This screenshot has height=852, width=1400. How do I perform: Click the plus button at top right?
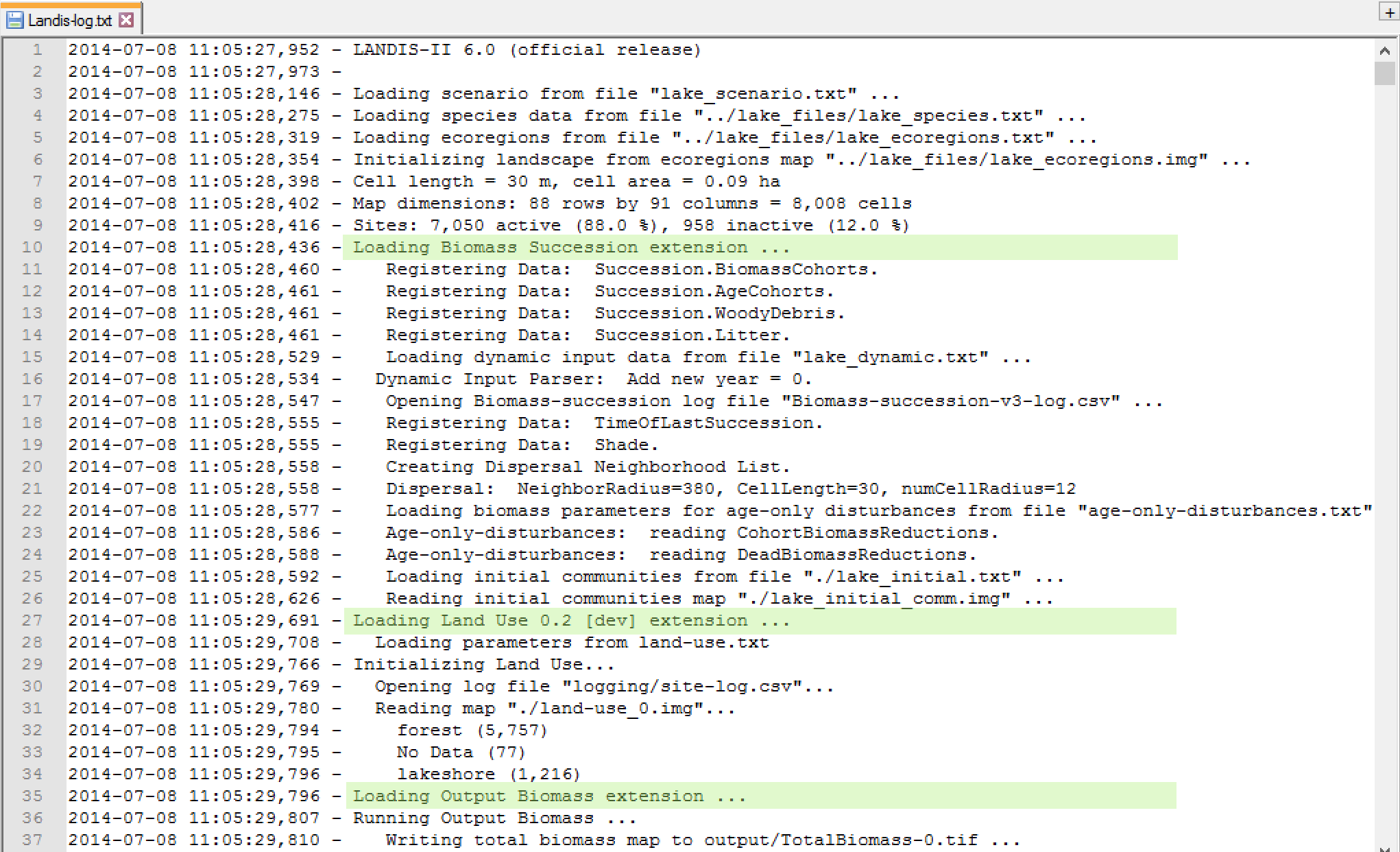[1389, 12]
